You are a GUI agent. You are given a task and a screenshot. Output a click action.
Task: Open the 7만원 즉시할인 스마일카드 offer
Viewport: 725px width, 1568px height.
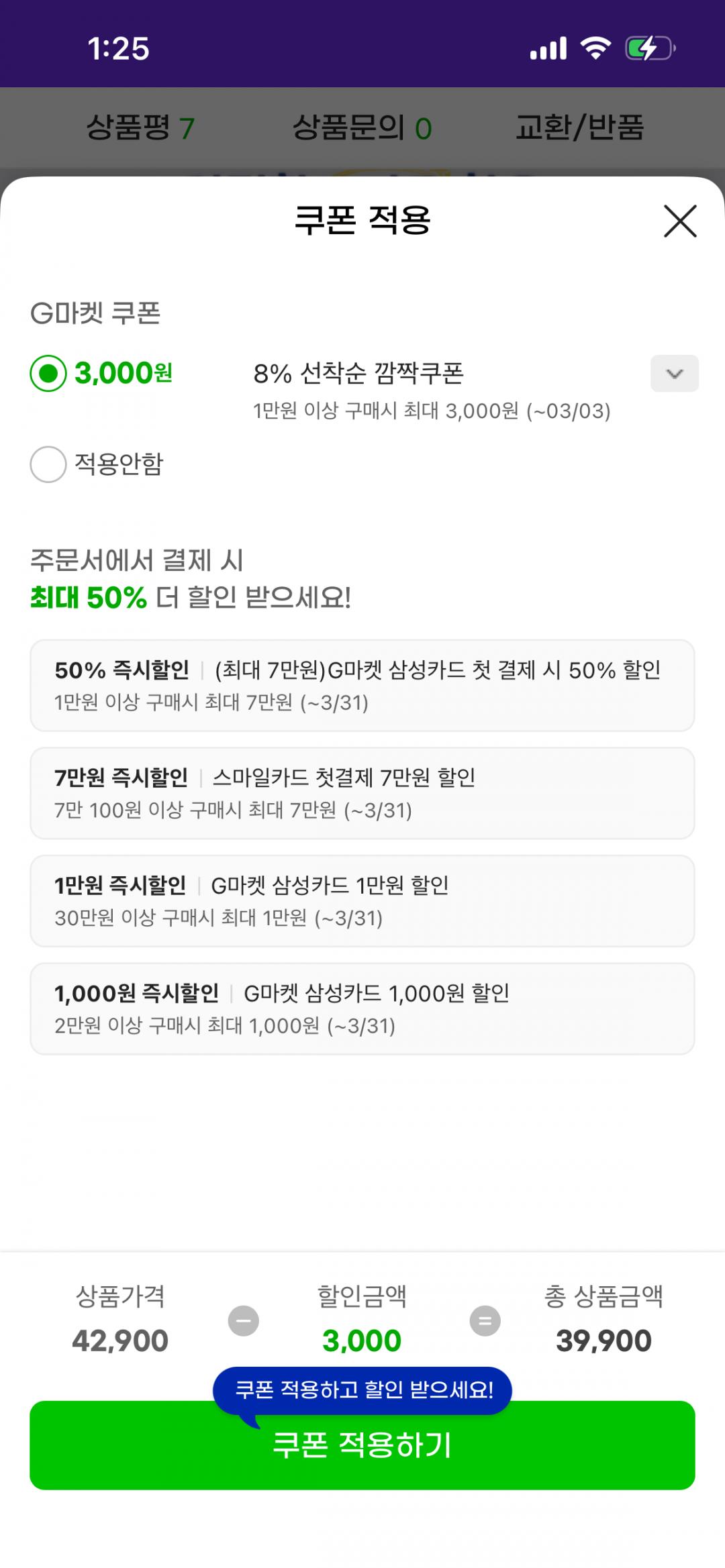362,793
